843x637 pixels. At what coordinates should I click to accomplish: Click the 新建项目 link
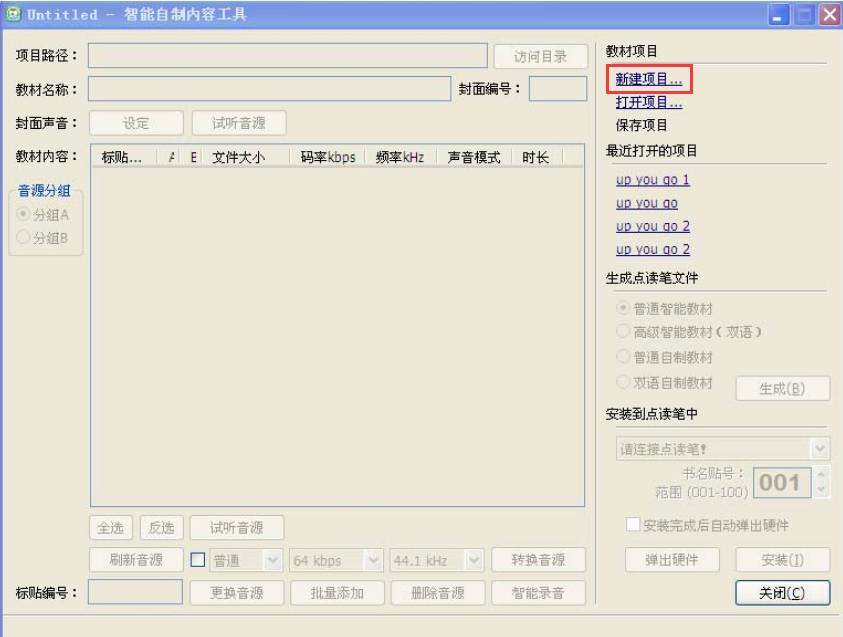coord(649,78)
